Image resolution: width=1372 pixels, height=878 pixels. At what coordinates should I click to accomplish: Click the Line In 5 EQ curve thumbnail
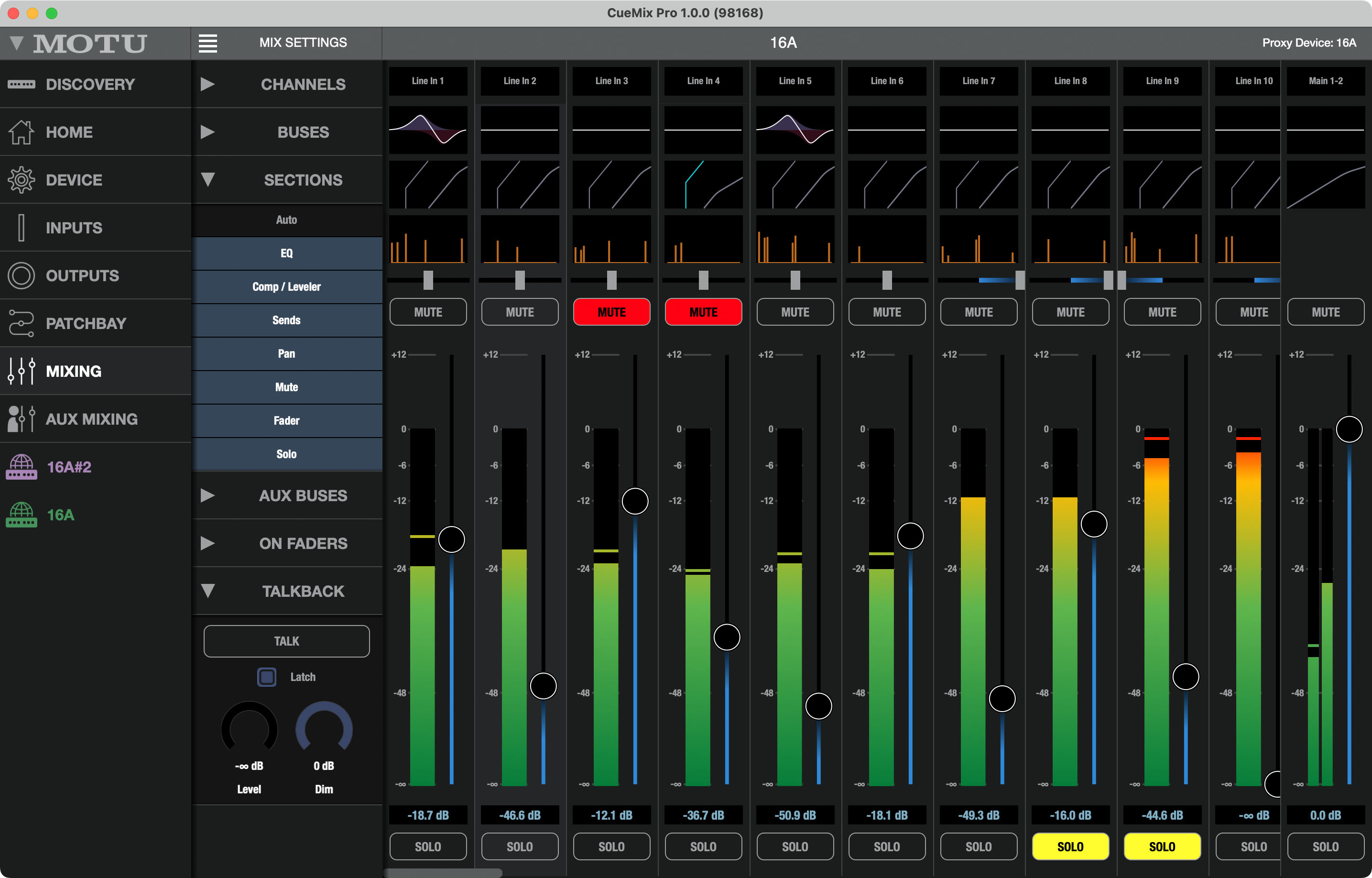(x=795, y=130)
